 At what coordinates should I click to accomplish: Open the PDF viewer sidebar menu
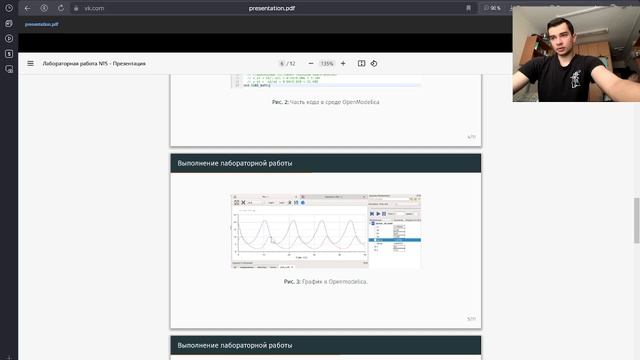[x=31, y=64]
